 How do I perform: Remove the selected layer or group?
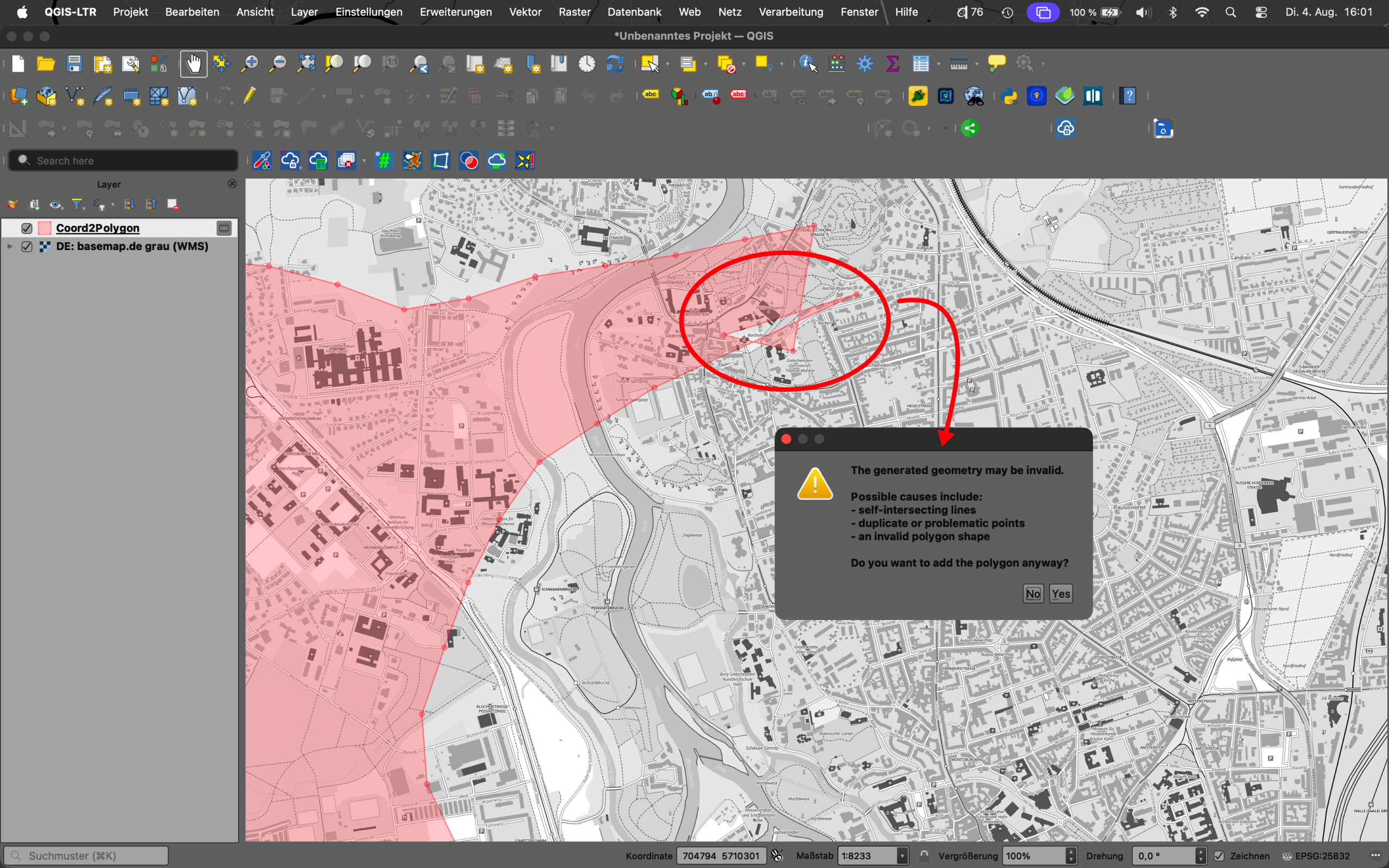tap(173, 205)
